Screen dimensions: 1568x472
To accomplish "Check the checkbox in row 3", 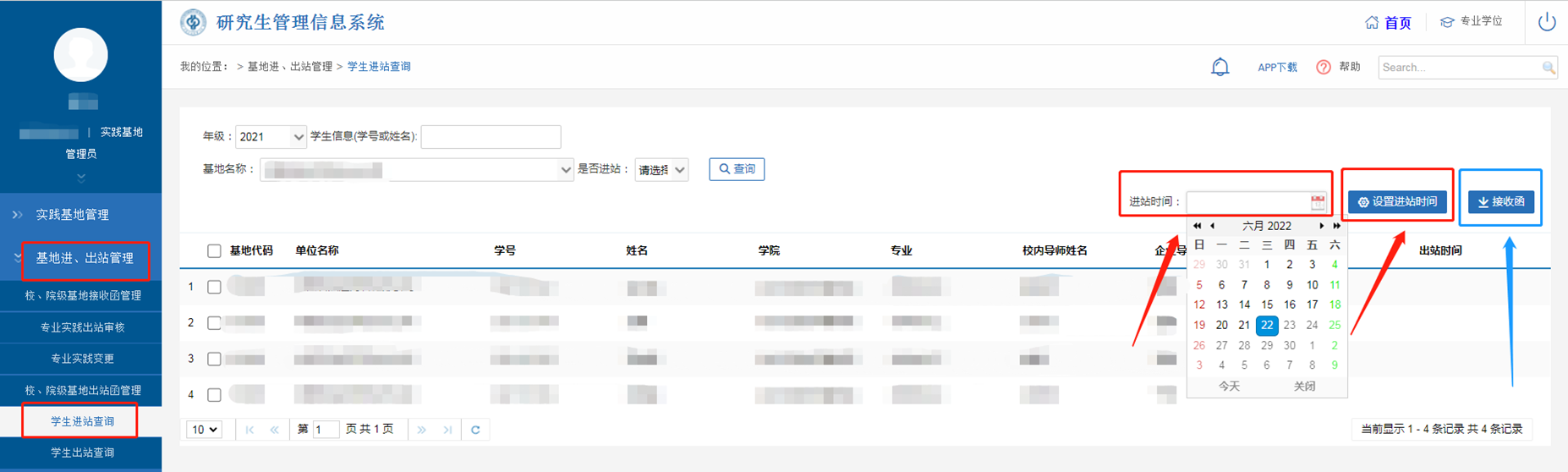I will click(214, 359).
